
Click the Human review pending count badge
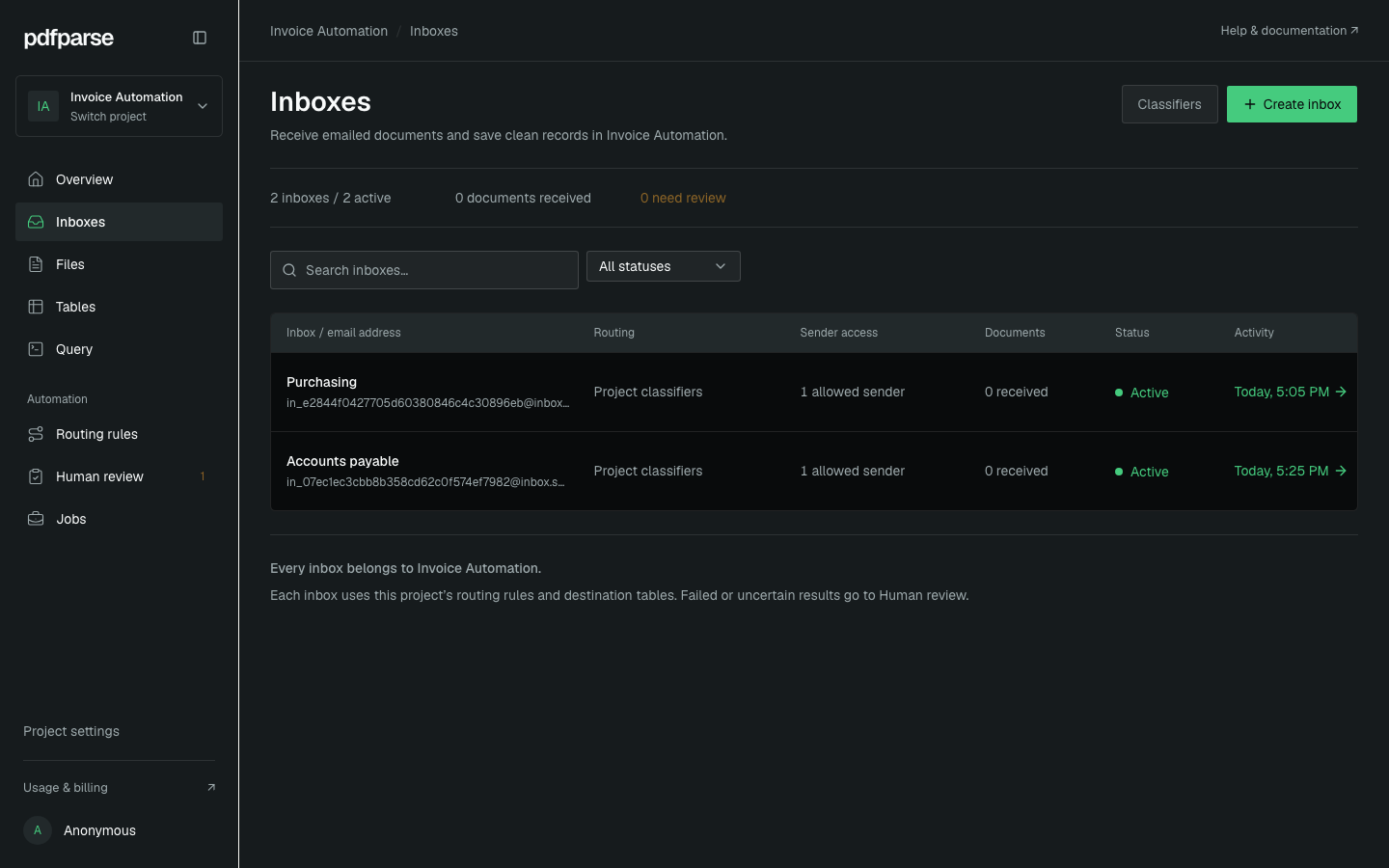point(203,476)
